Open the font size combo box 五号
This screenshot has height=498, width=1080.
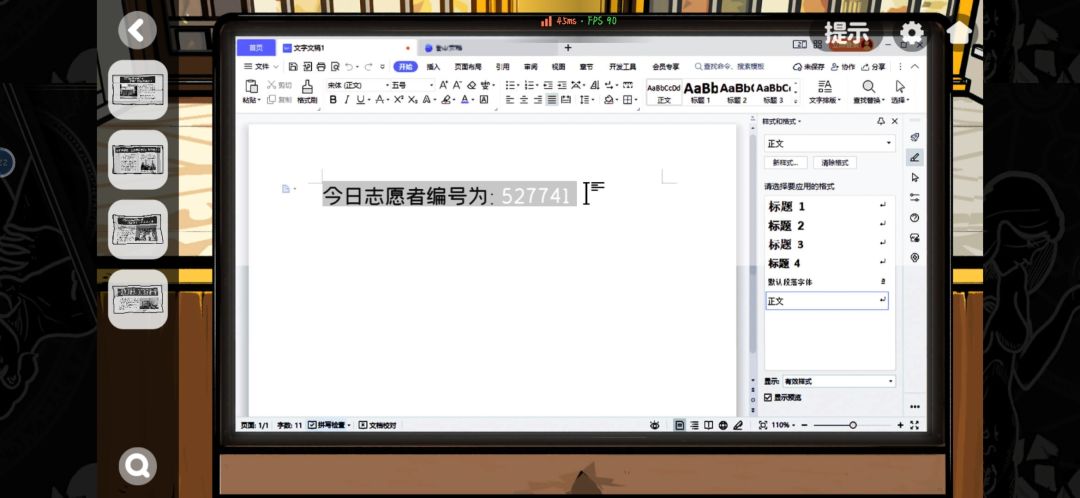pyautogui.click(x=412, y=85)
